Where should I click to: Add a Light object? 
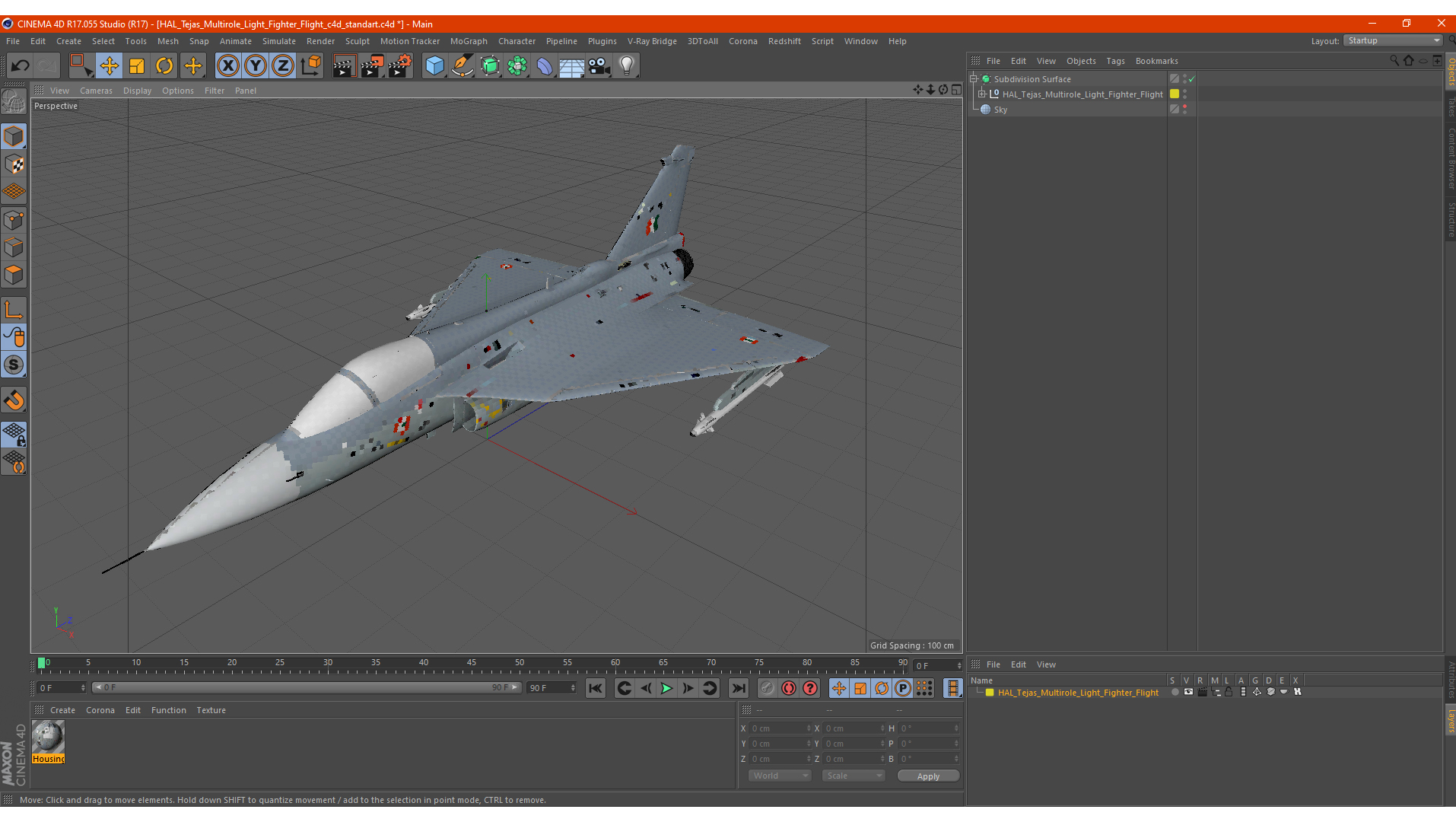pos(627,66)
